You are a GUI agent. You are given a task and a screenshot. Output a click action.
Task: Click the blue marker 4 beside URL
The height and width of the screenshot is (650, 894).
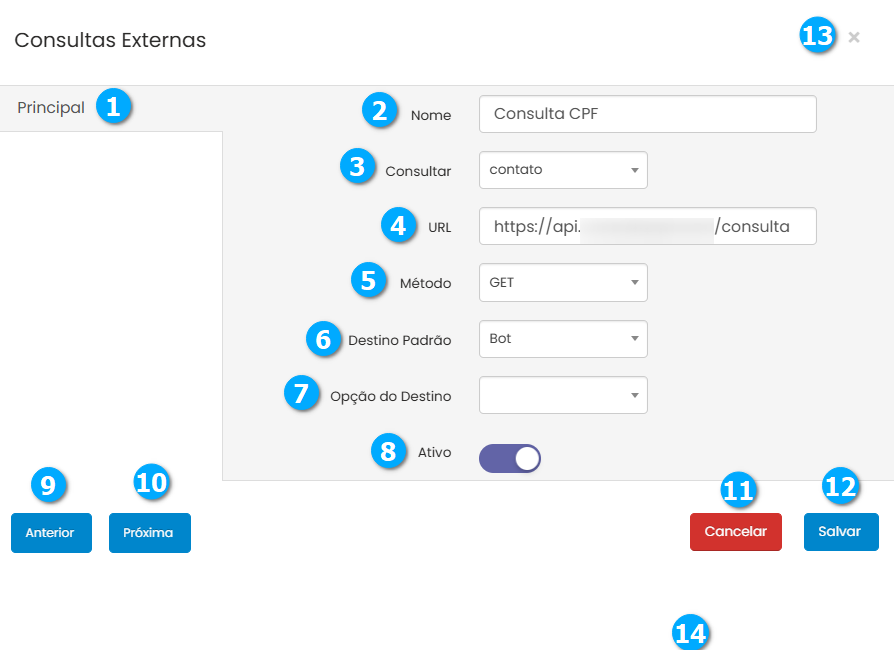399,224
